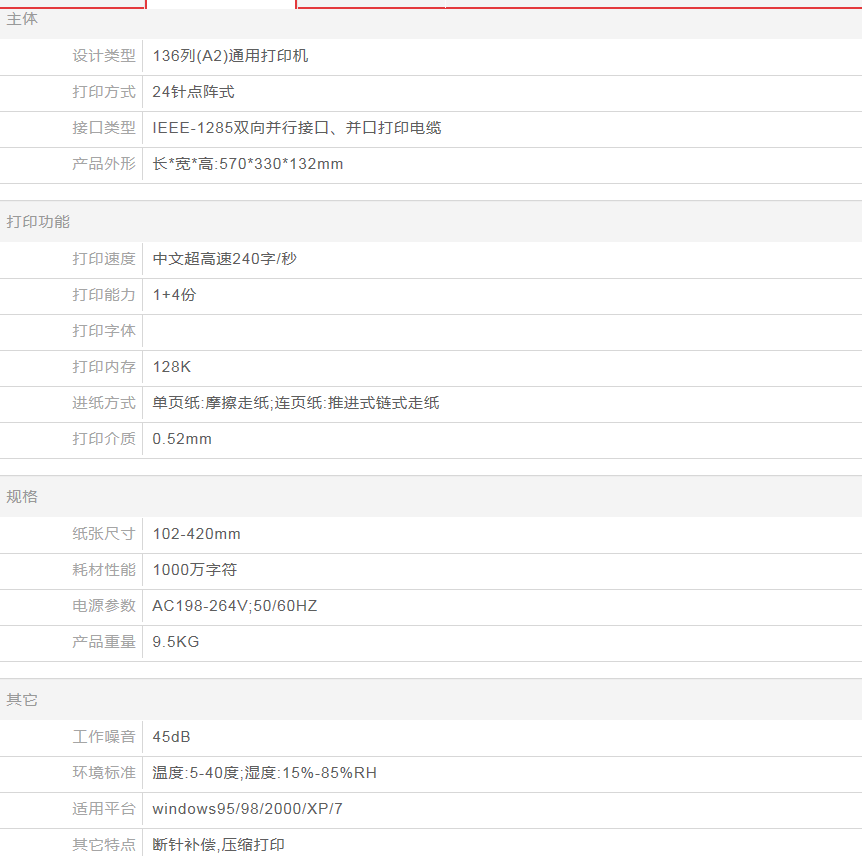Viewport: 862px width, 856px height.
Task: Click the 9.5KG product weight value
Action: [175, 642]
